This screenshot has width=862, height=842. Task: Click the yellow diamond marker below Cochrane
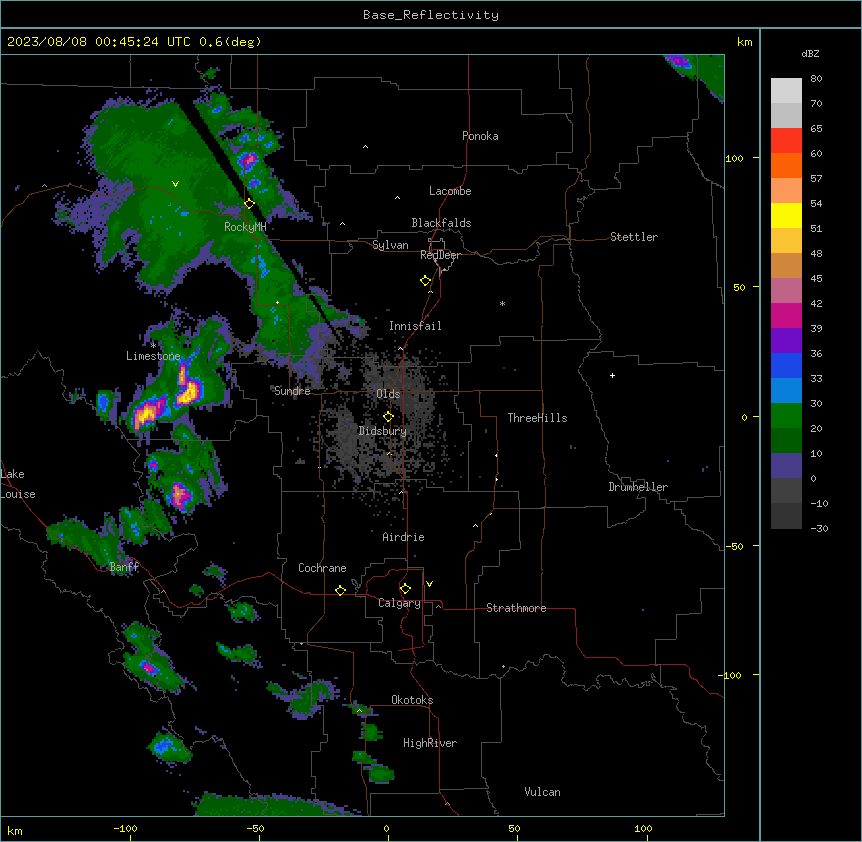340,590
